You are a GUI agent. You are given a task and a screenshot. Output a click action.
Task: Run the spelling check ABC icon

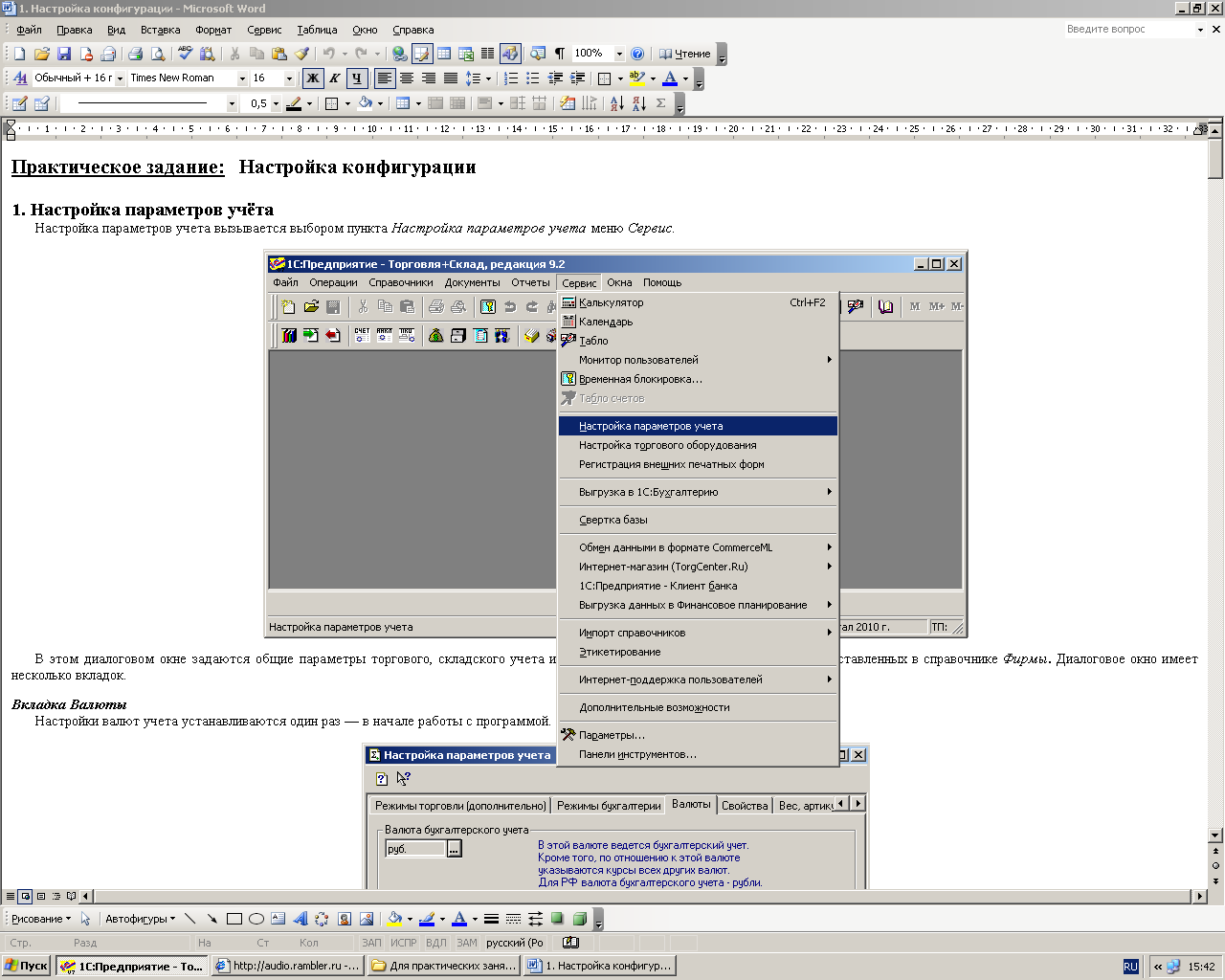[186, 54]
